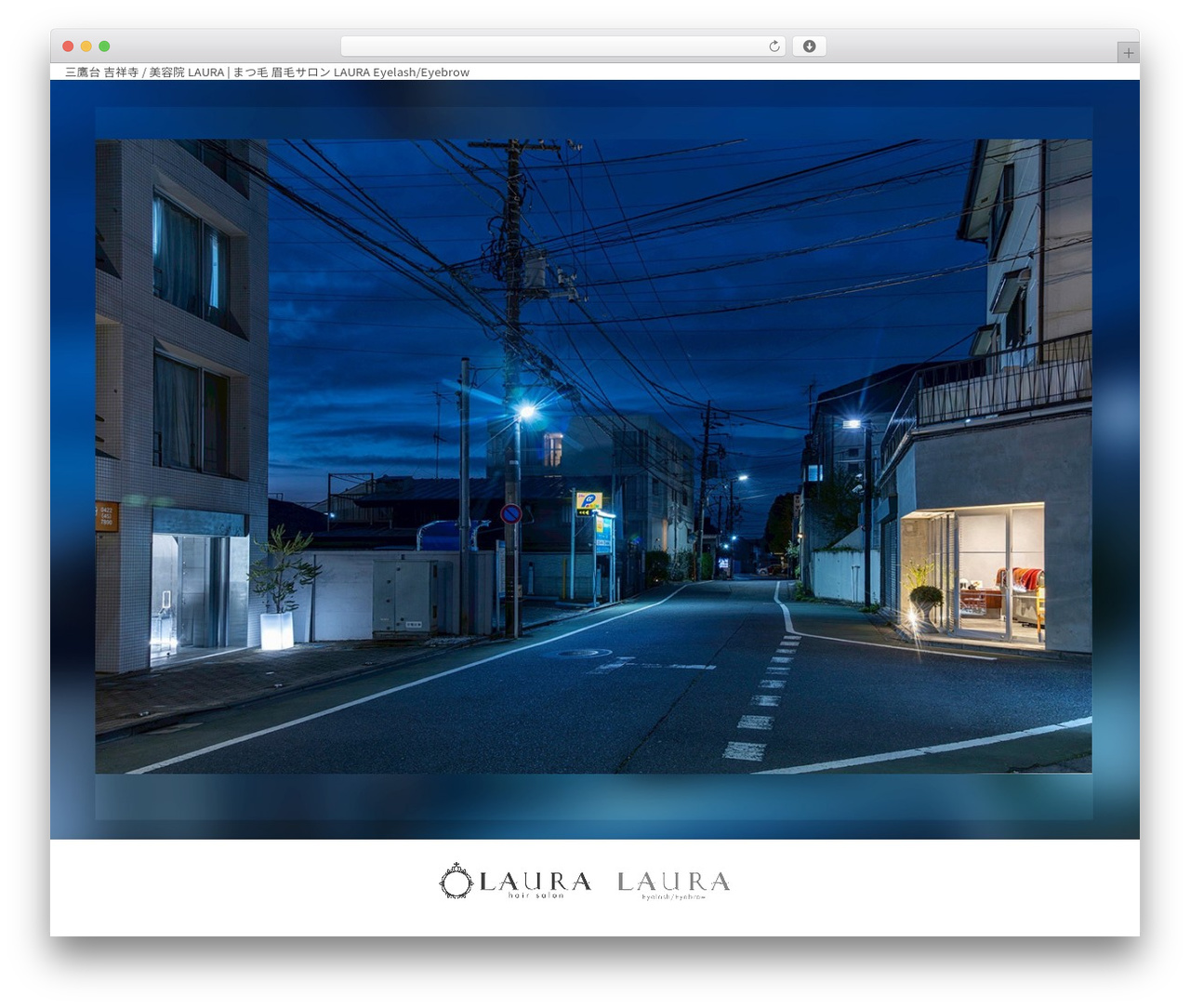Open the LAURA Eyelash/Eyebrow logo link

coord(673,884)
